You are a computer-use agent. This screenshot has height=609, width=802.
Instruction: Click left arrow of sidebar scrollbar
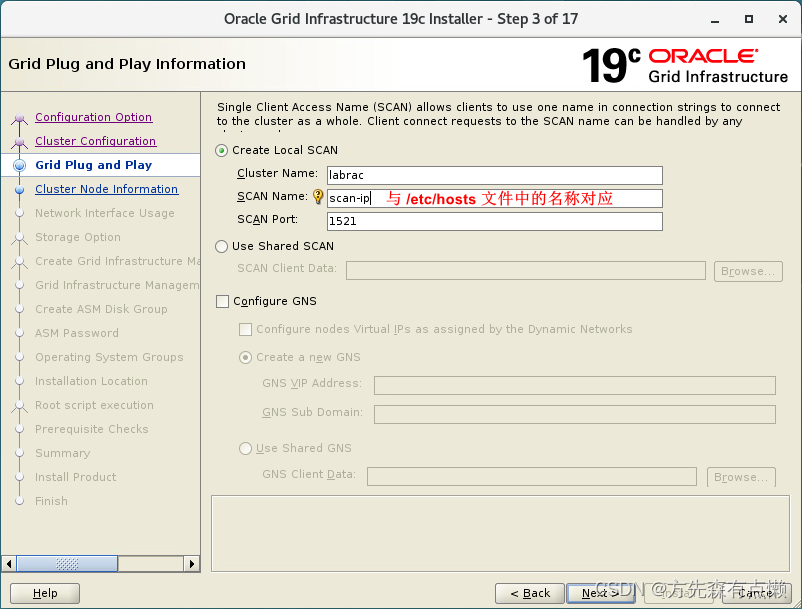(x=9, y=564)
